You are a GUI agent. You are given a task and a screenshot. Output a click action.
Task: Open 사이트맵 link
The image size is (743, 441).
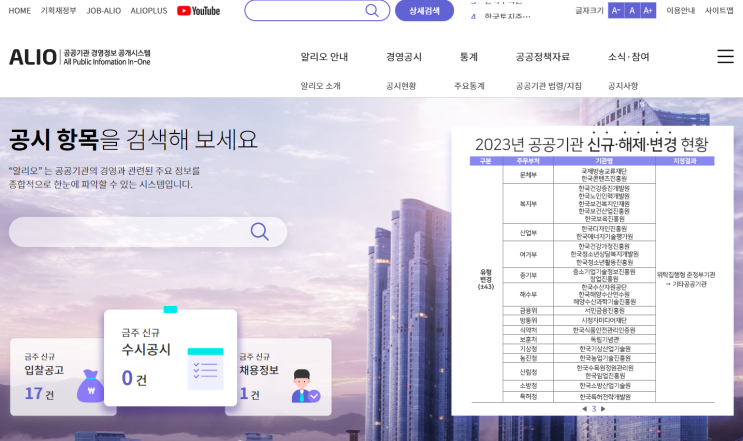tap(719, 10)
